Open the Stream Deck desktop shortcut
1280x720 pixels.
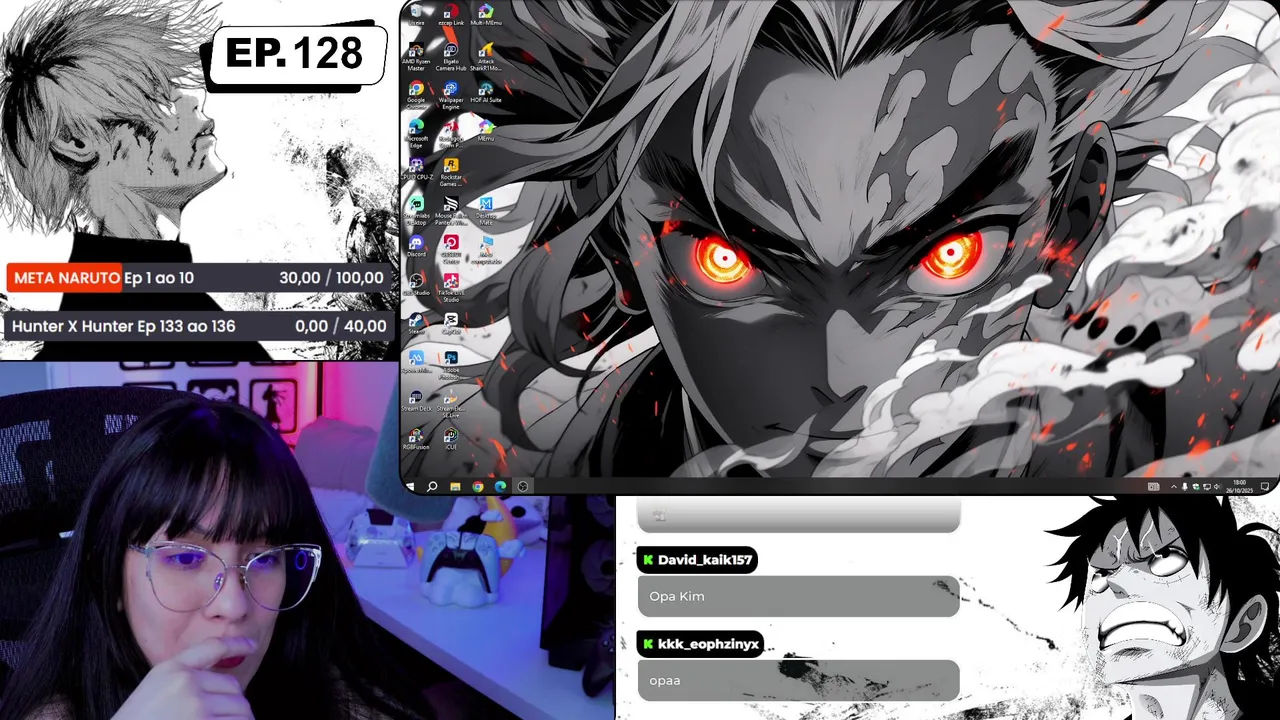[416, 401]
